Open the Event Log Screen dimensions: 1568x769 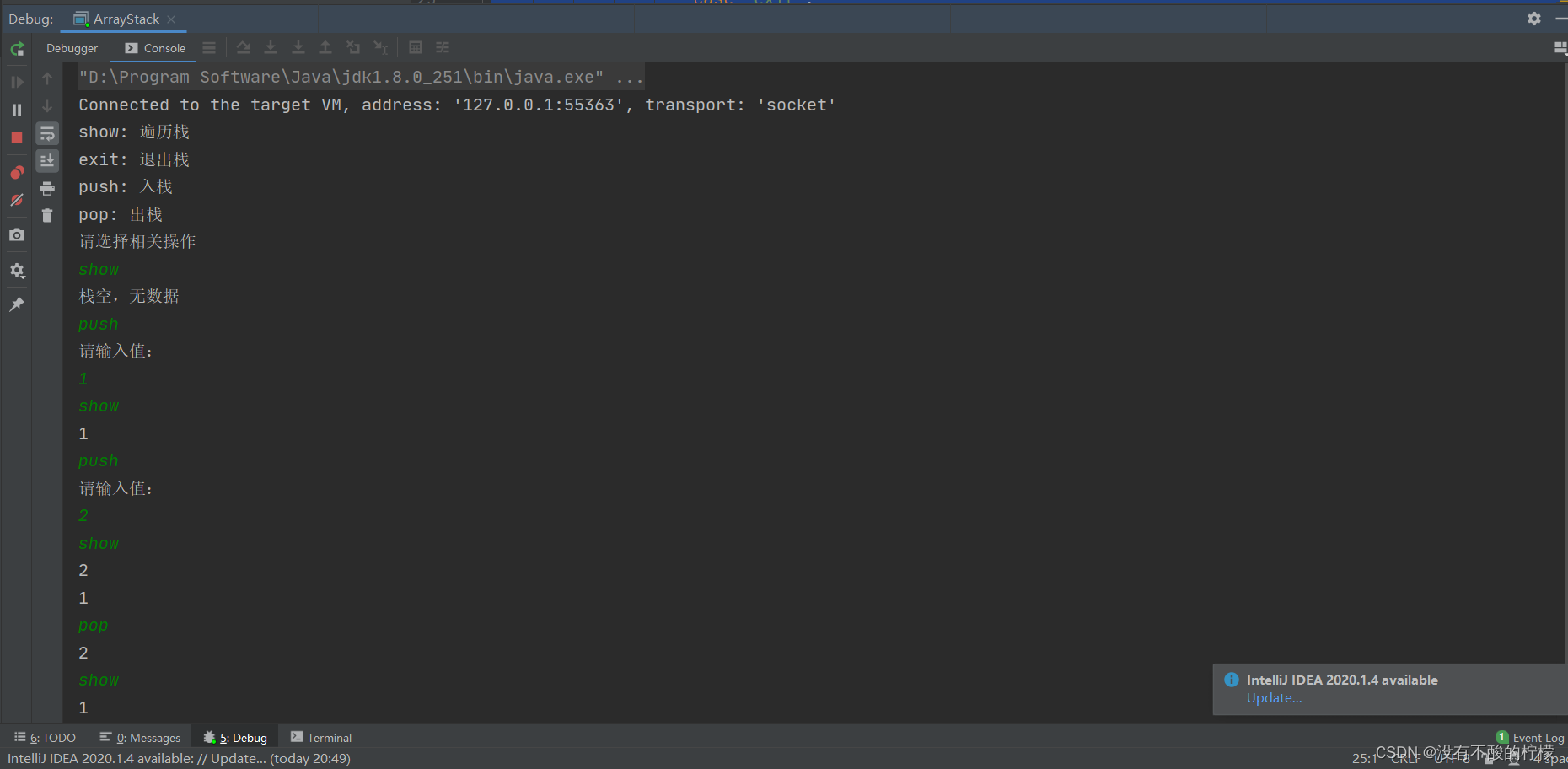[1530, 738]
